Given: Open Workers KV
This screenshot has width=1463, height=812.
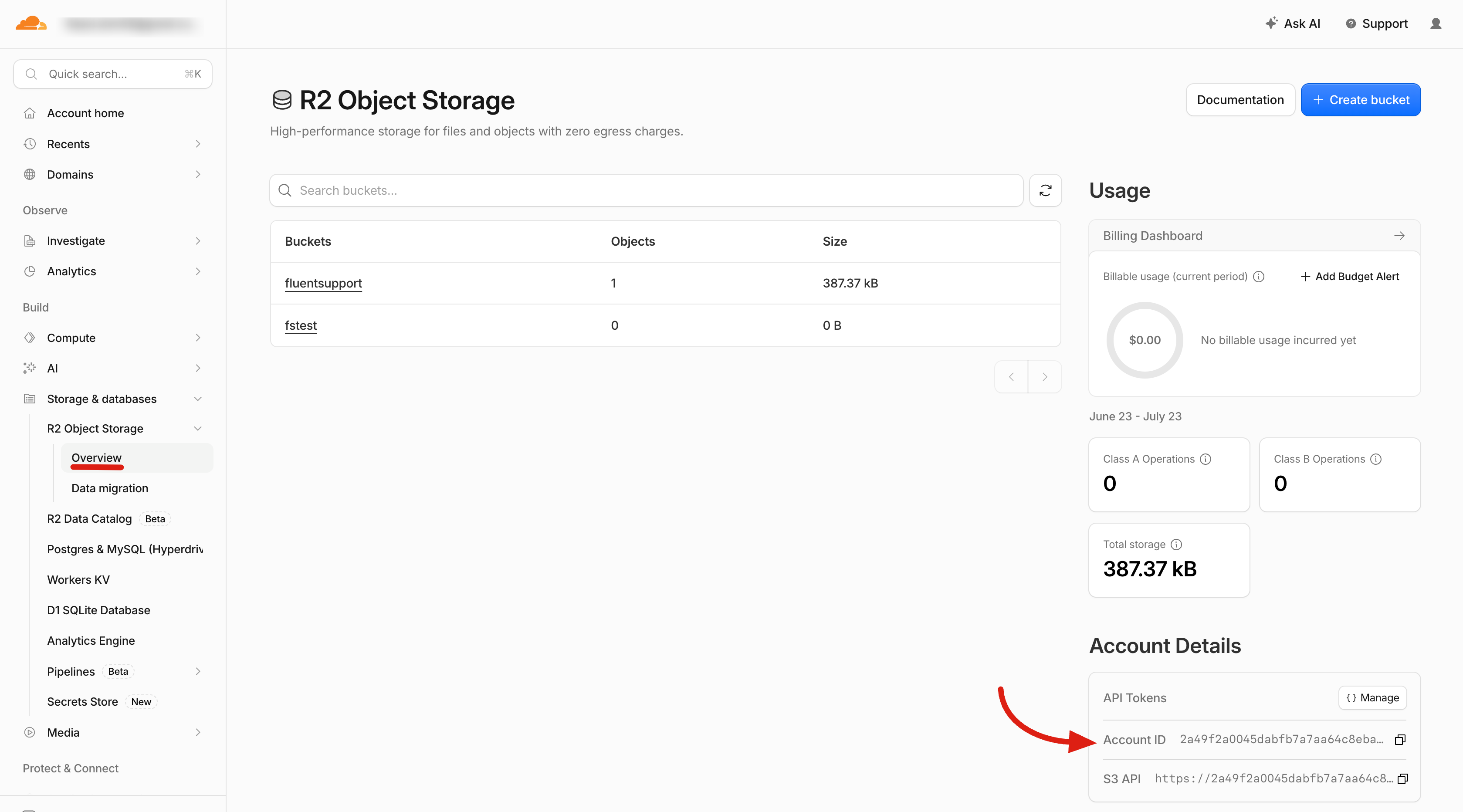Looking at the screenshot, I should [x=78, y=580].
